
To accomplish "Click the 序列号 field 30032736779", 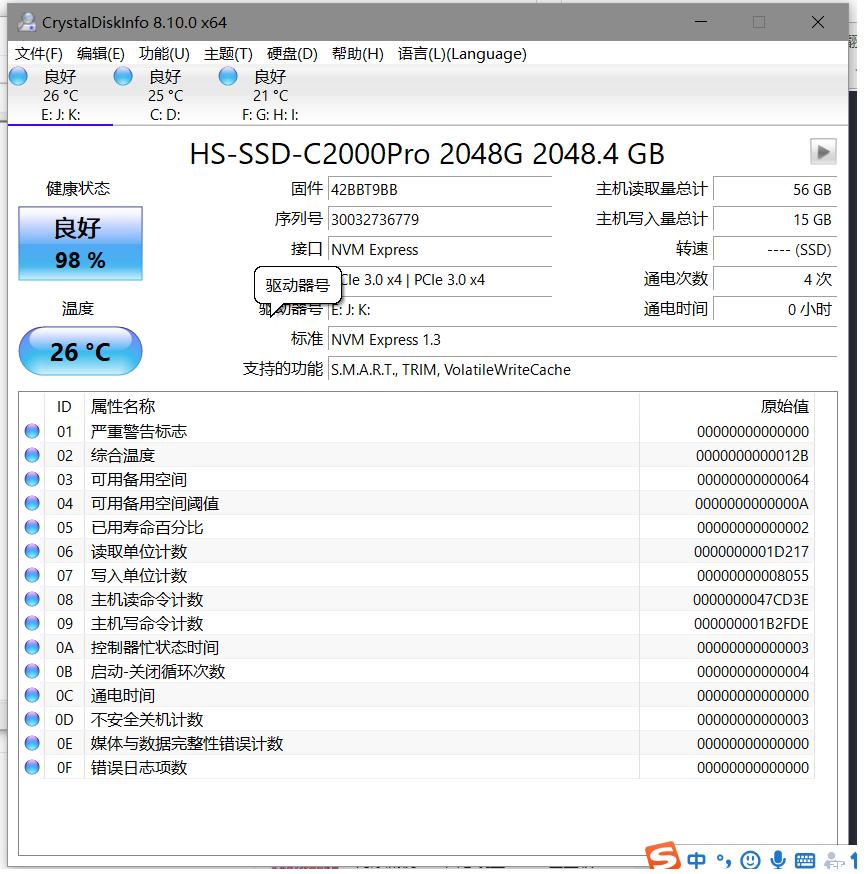I will (x=440, y=220).
